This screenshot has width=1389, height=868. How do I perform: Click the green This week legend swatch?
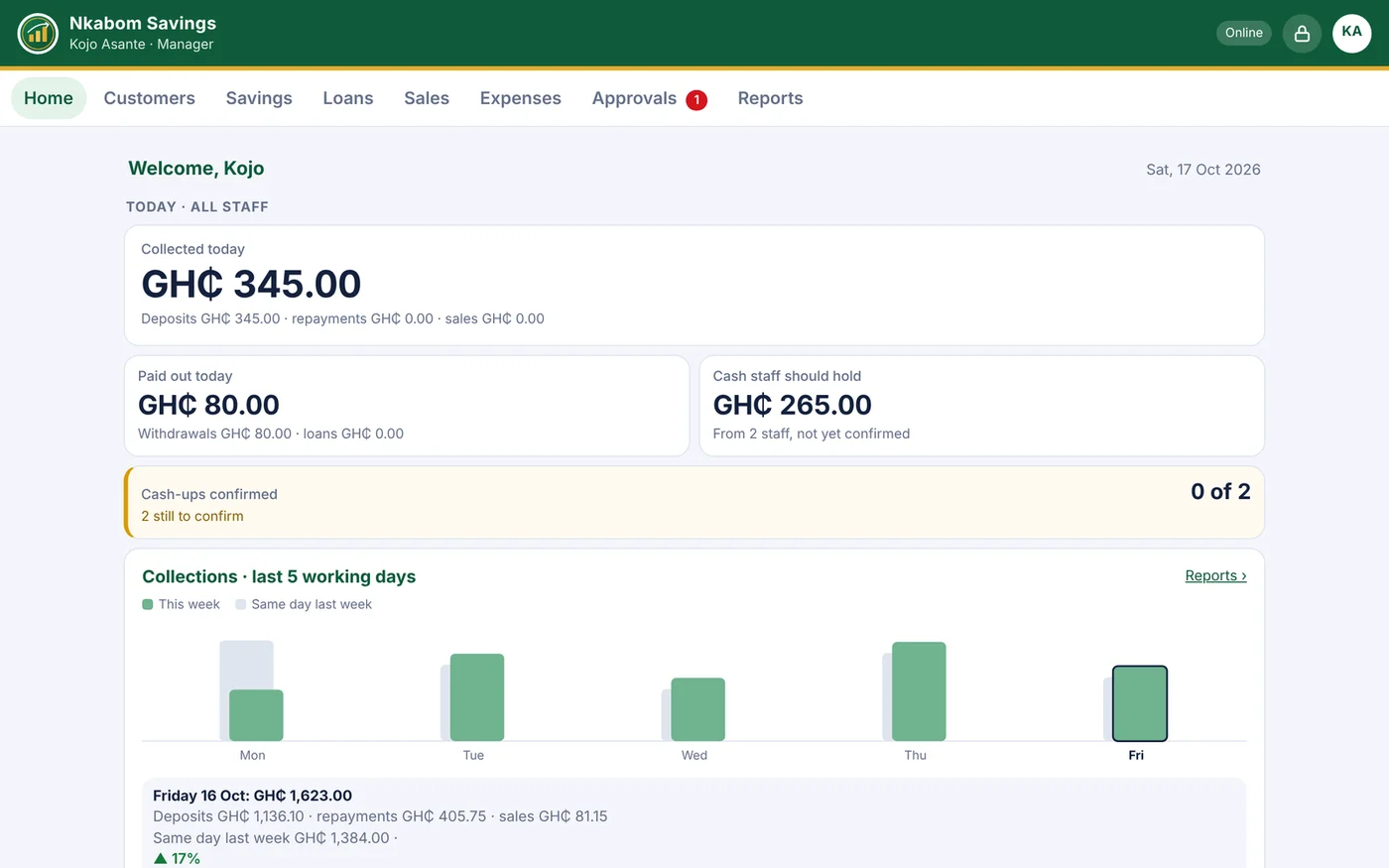148,604
